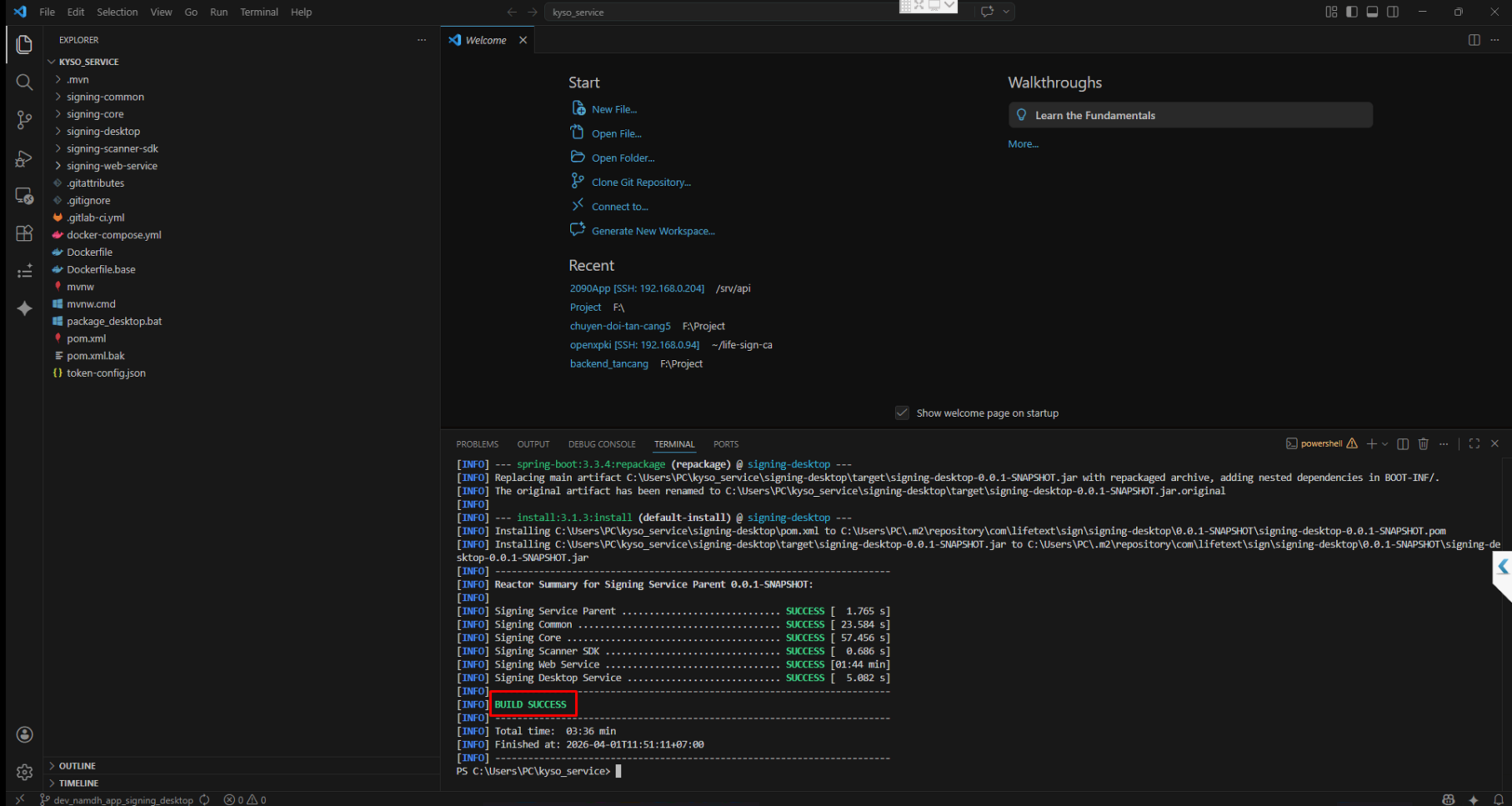1512x806 pixels.
Task: Open the Accounts icon menu
Action: (x=24, y=734)
